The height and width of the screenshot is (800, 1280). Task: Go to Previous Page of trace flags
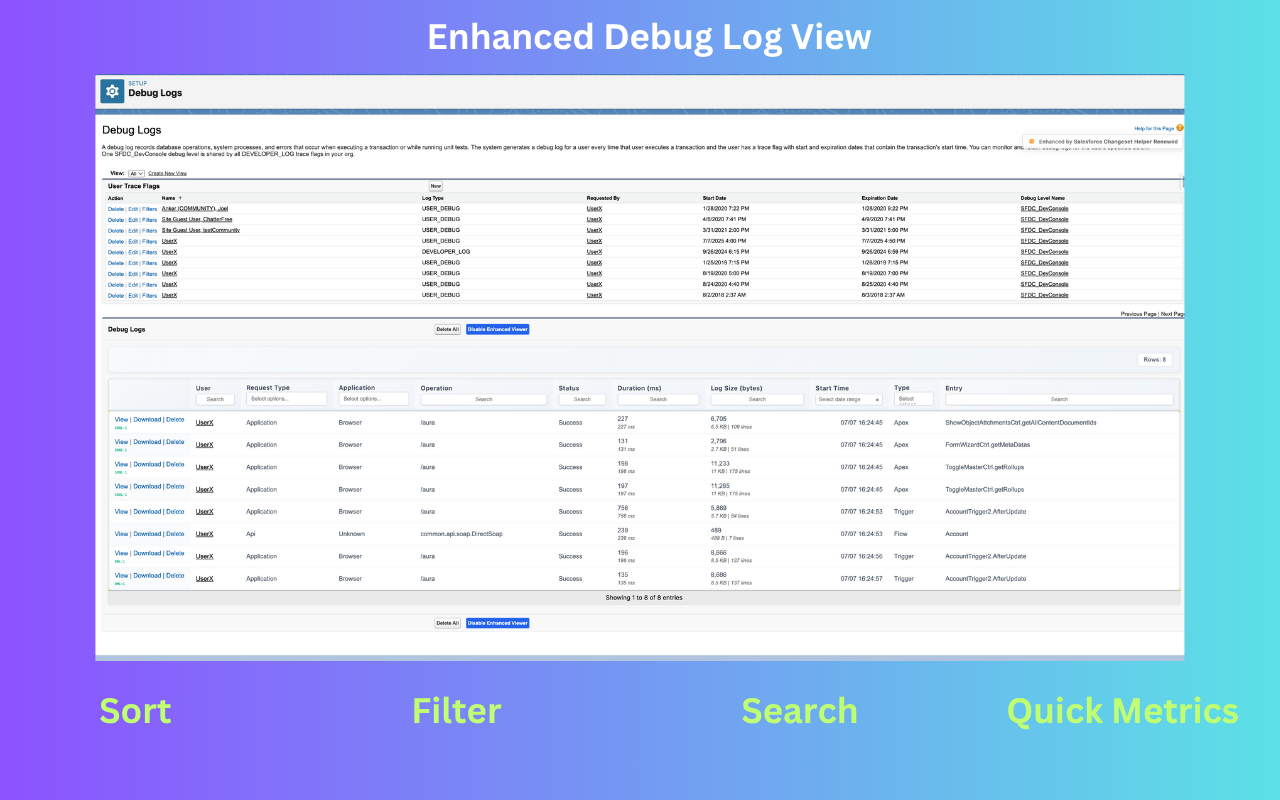pos(1138,314)
